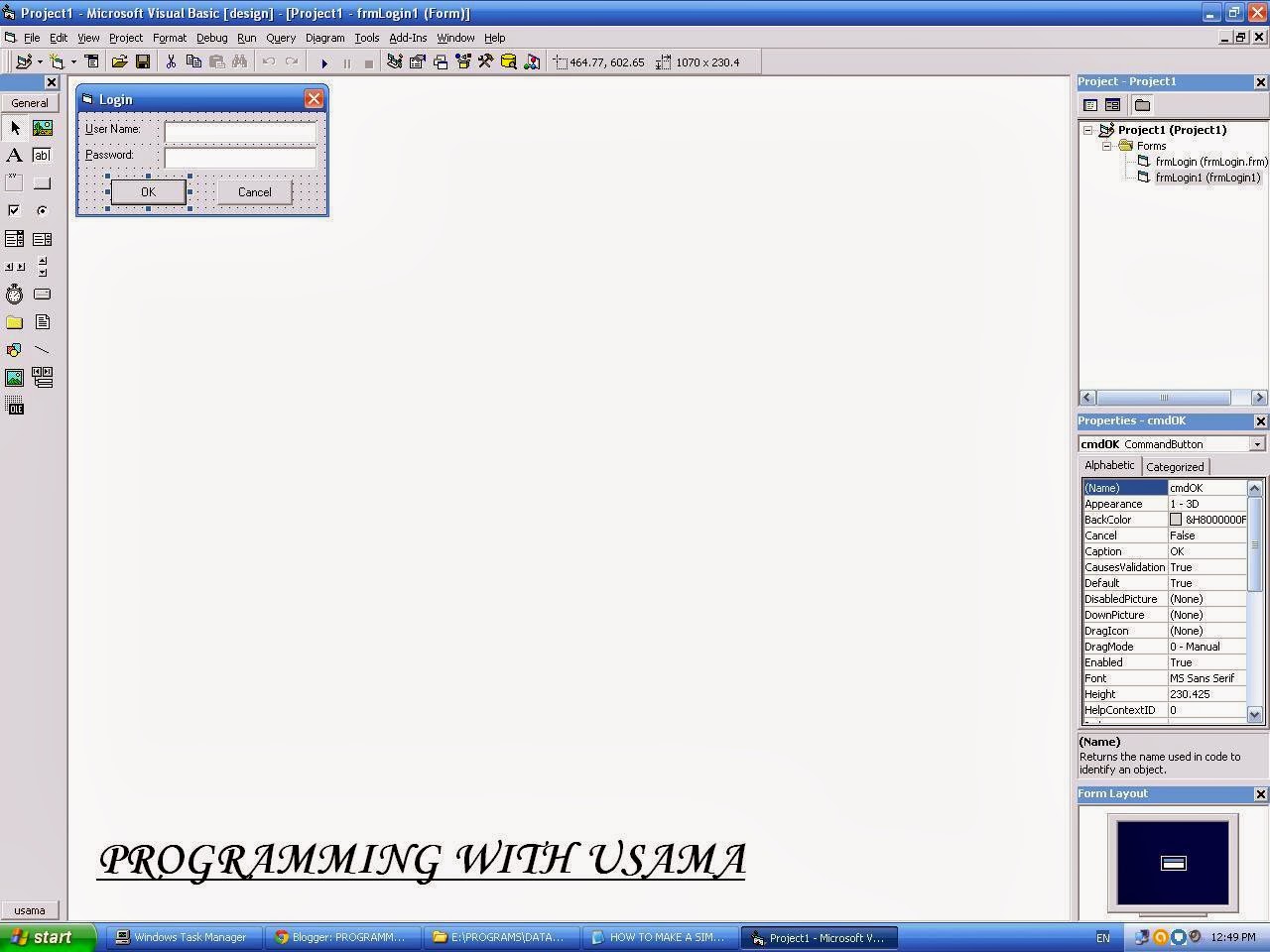Viewport: 1270px width, 952px height.
Task: Open the Format menu
Action: pyautogui.click(x=170, y=38)
